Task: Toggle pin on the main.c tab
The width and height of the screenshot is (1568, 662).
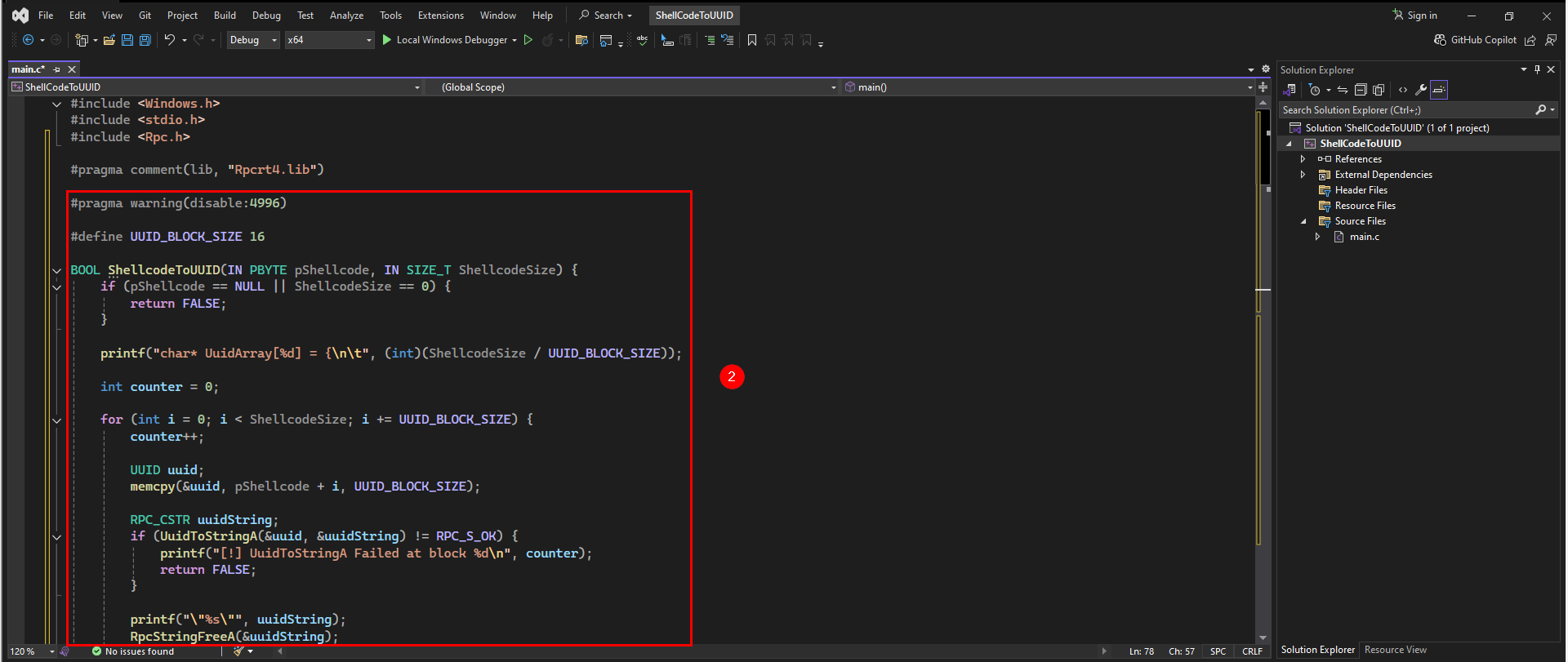Action: pos(57,69)
